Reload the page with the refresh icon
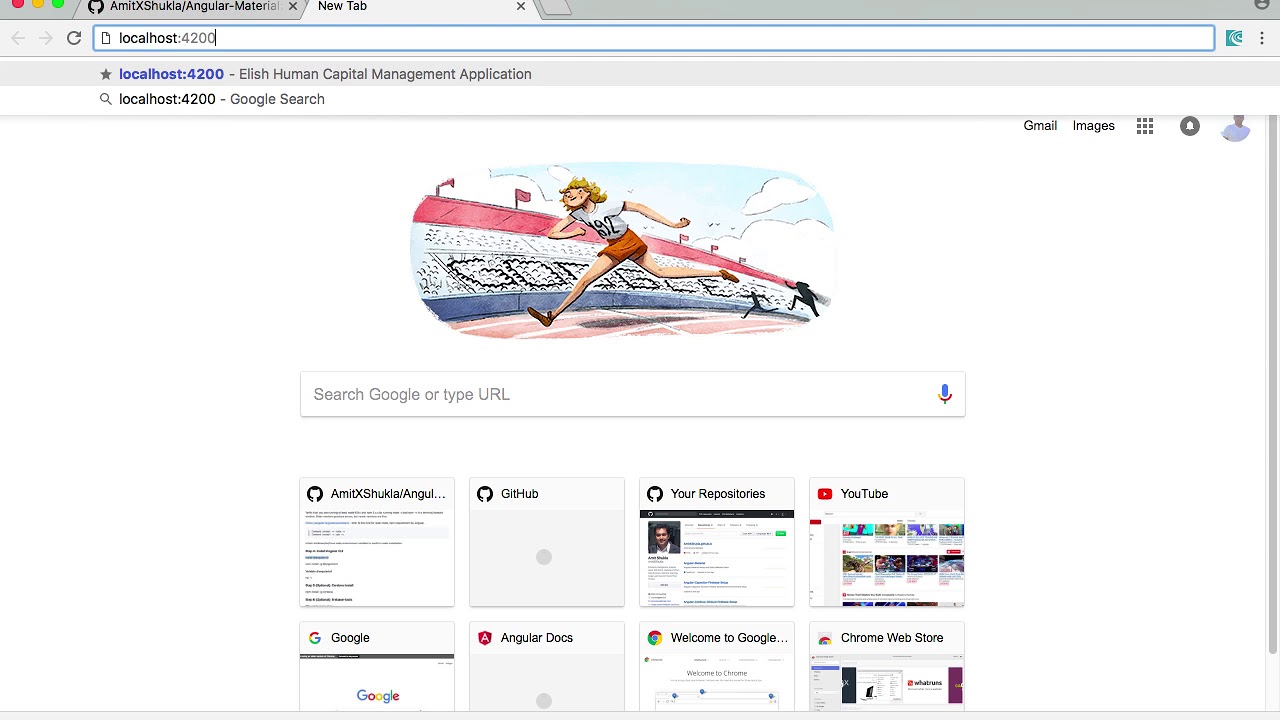The height and width of the screenshot is (720, 1280). (74, 38)
